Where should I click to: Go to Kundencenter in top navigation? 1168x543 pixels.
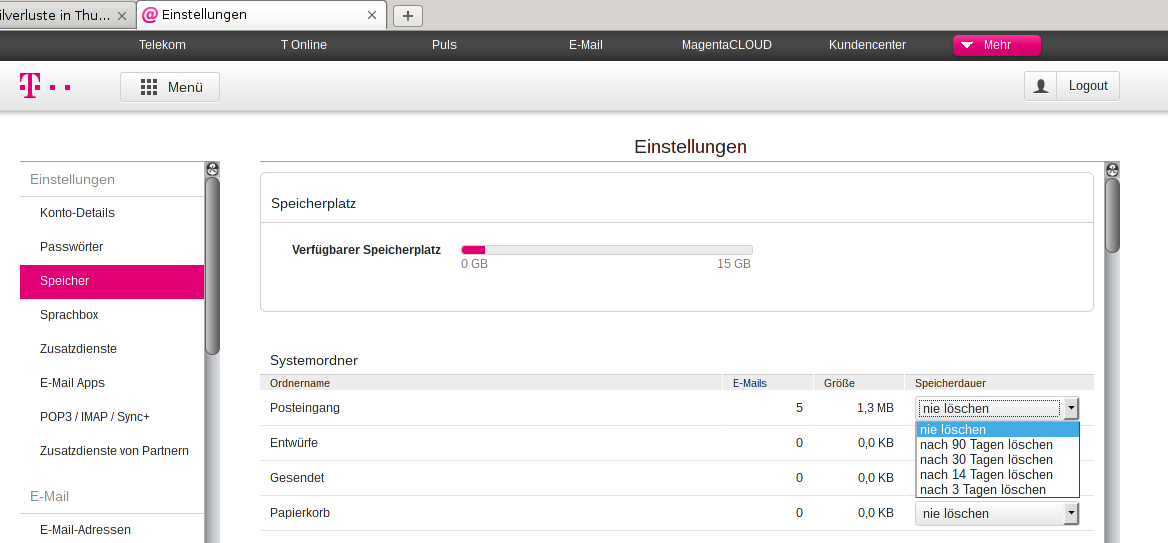(867, 45)
